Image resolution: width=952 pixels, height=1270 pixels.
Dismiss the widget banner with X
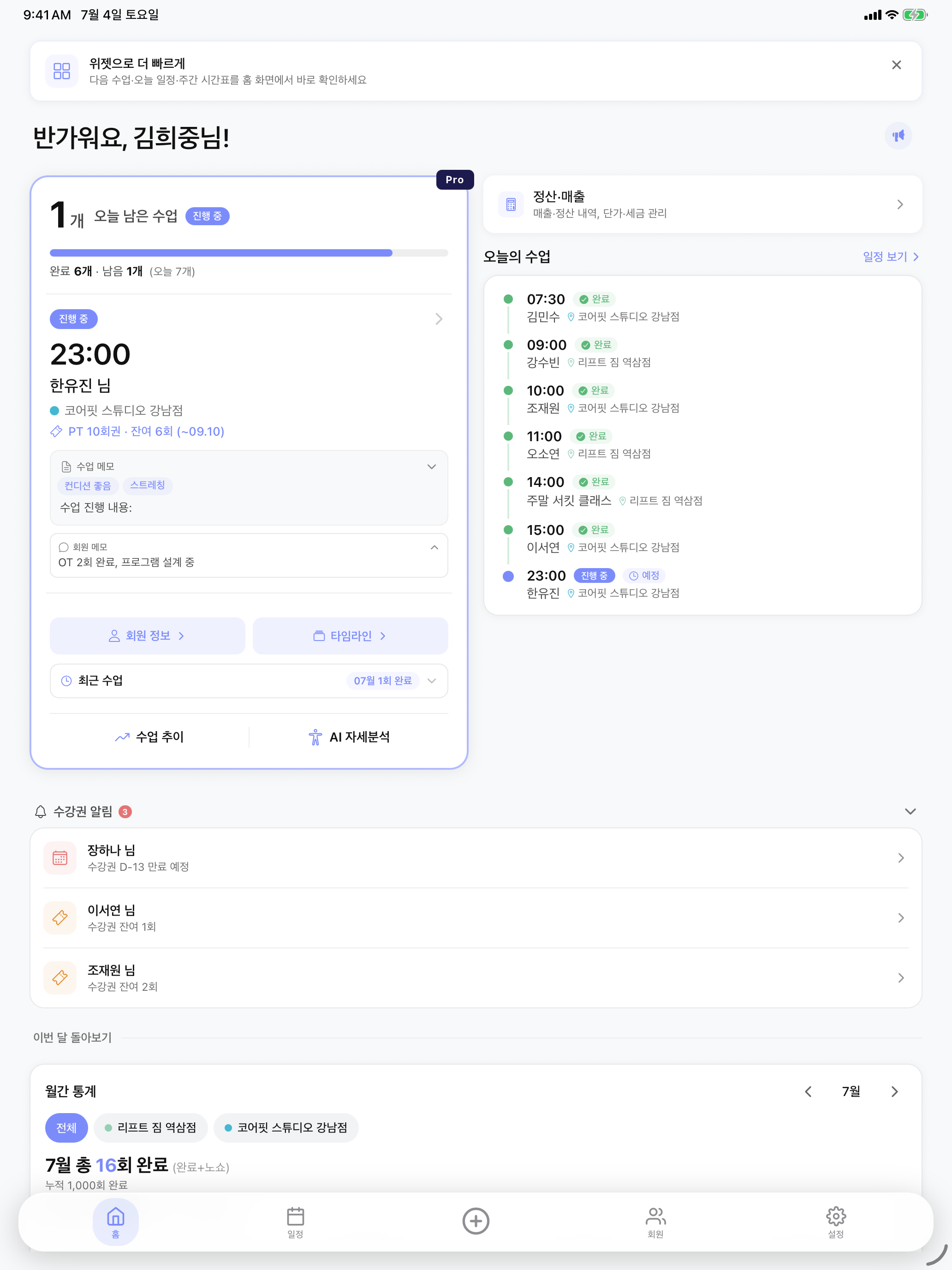click(x=896, y=65)
